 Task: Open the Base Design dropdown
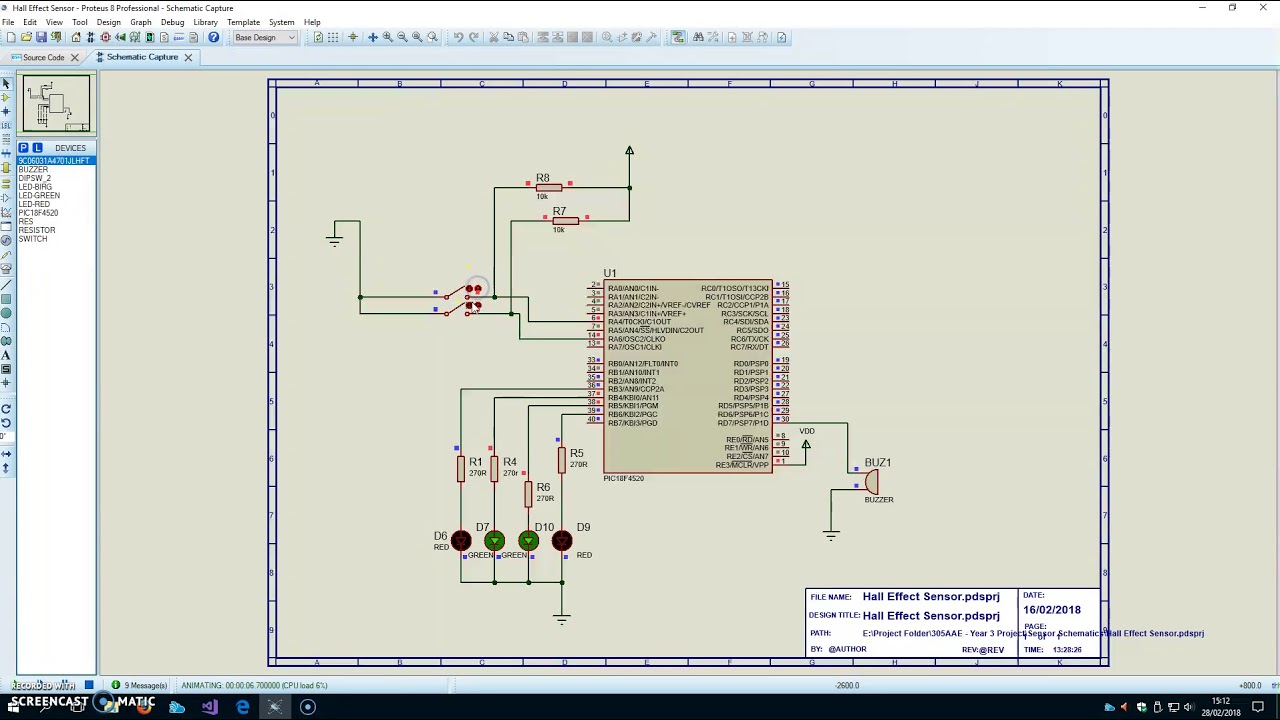tap(265, 37)
